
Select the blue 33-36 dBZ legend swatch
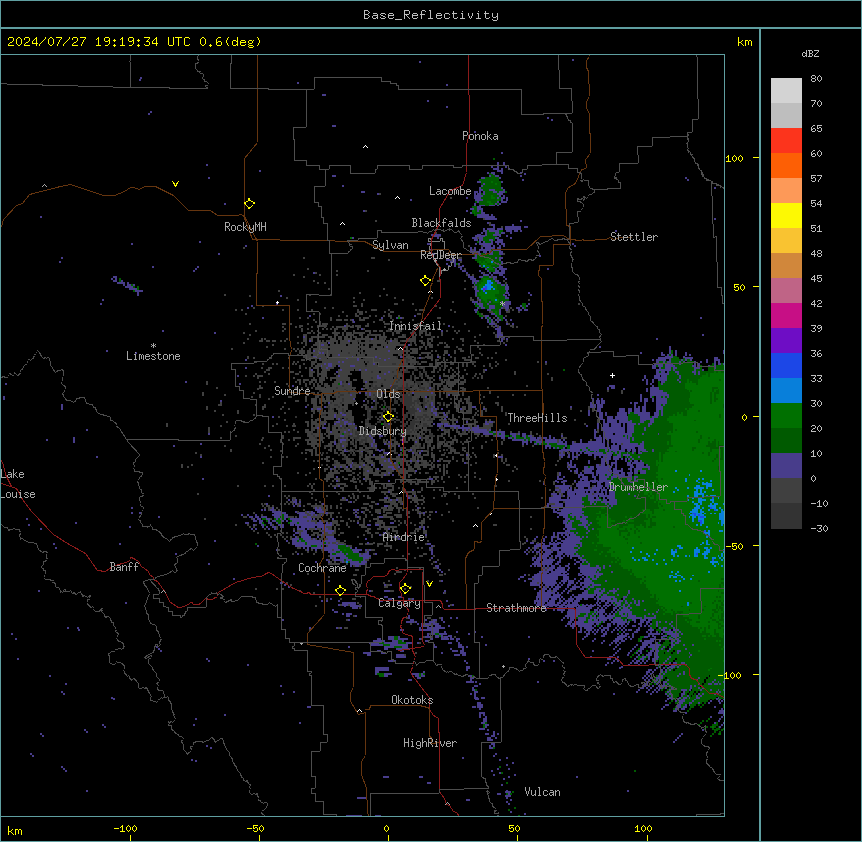786,366
